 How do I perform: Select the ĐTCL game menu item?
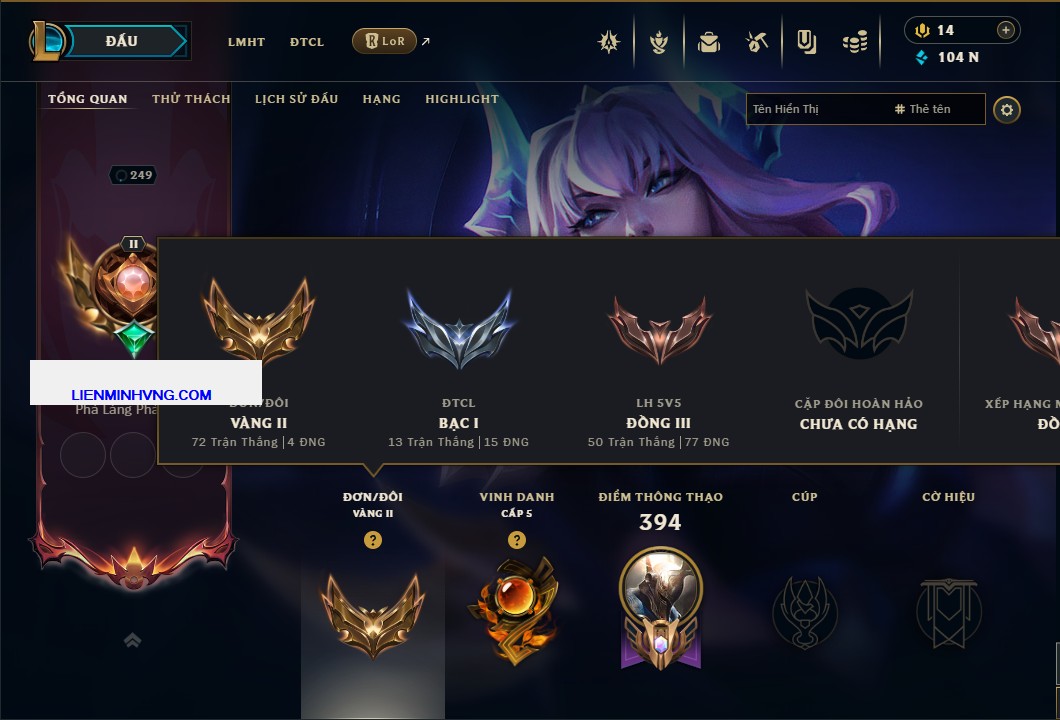307,42
